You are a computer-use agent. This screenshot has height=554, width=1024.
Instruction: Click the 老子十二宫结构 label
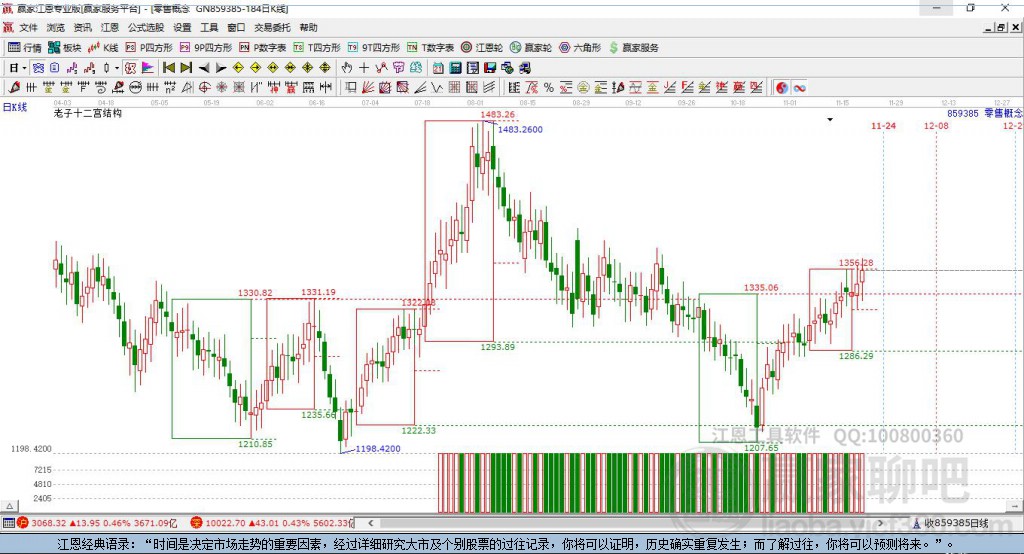88,113
